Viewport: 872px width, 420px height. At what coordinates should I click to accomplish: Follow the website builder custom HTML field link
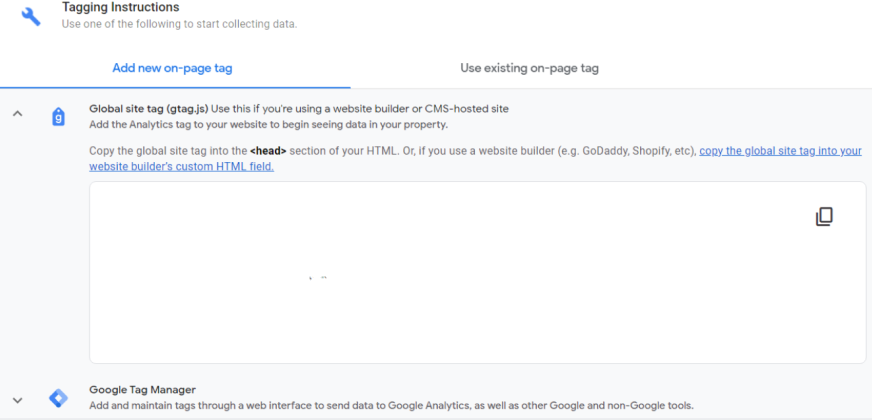780,151
